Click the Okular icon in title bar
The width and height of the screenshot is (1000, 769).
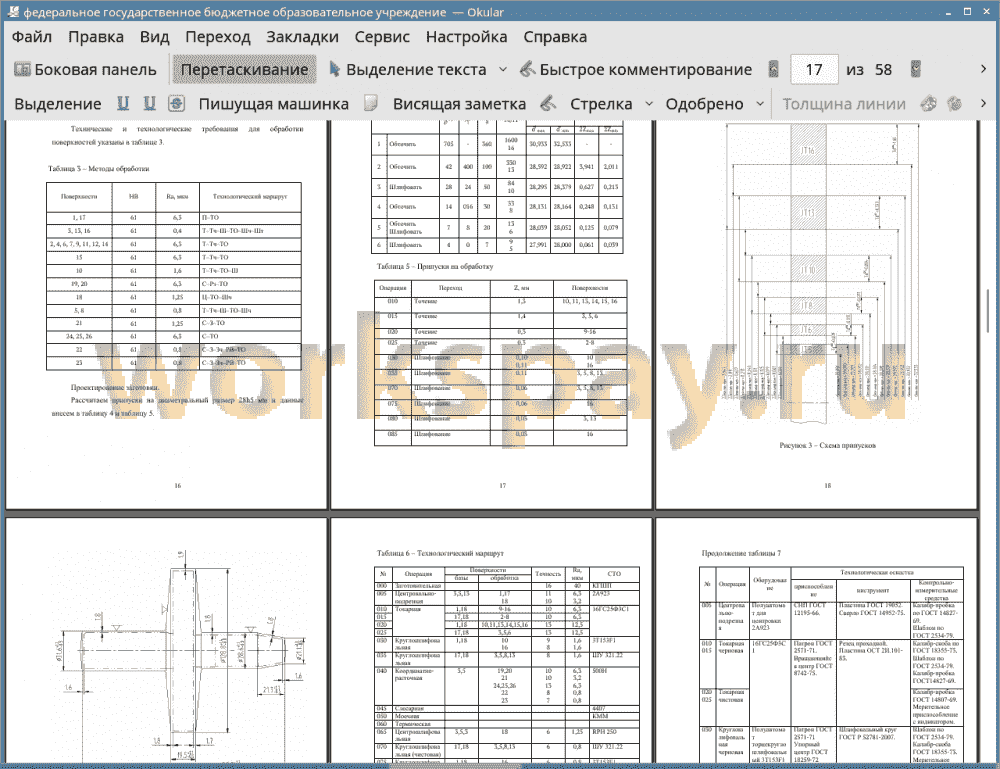tap(13, 12)
